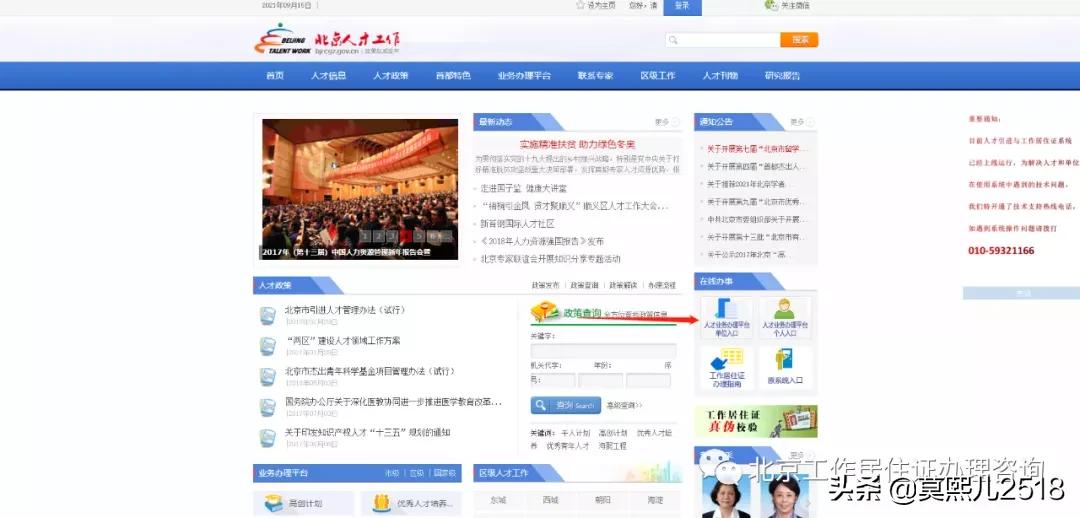This screenshot has height=518, width=1080.
Task: Click document icon beside “两区”建设人才领域工作方案
Action: [267, 346]
